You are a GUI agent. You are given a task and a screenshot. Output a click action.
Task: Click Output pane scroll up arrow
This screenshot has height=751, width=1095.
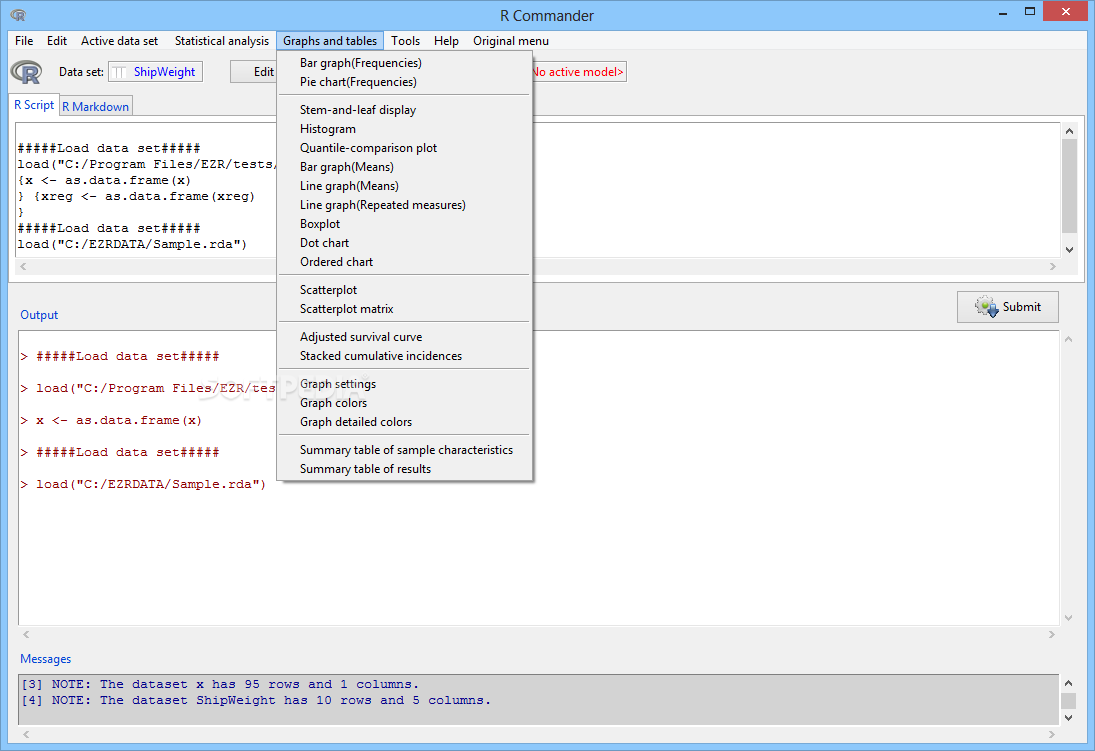pyautogui.click(x=1068, y=339)
